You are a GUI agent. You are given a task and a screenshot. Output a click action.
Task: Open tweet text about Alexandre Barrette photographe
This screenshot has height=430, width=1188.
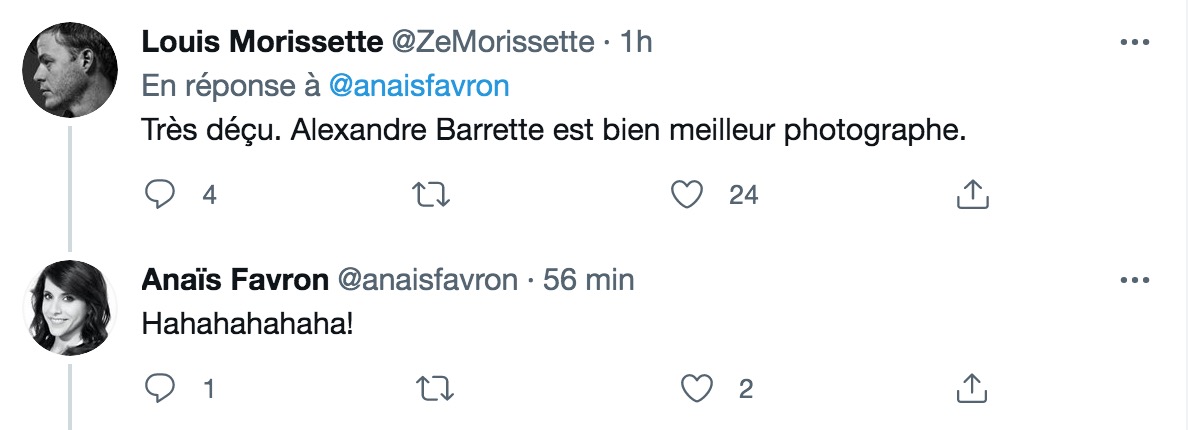coord(554,131)
